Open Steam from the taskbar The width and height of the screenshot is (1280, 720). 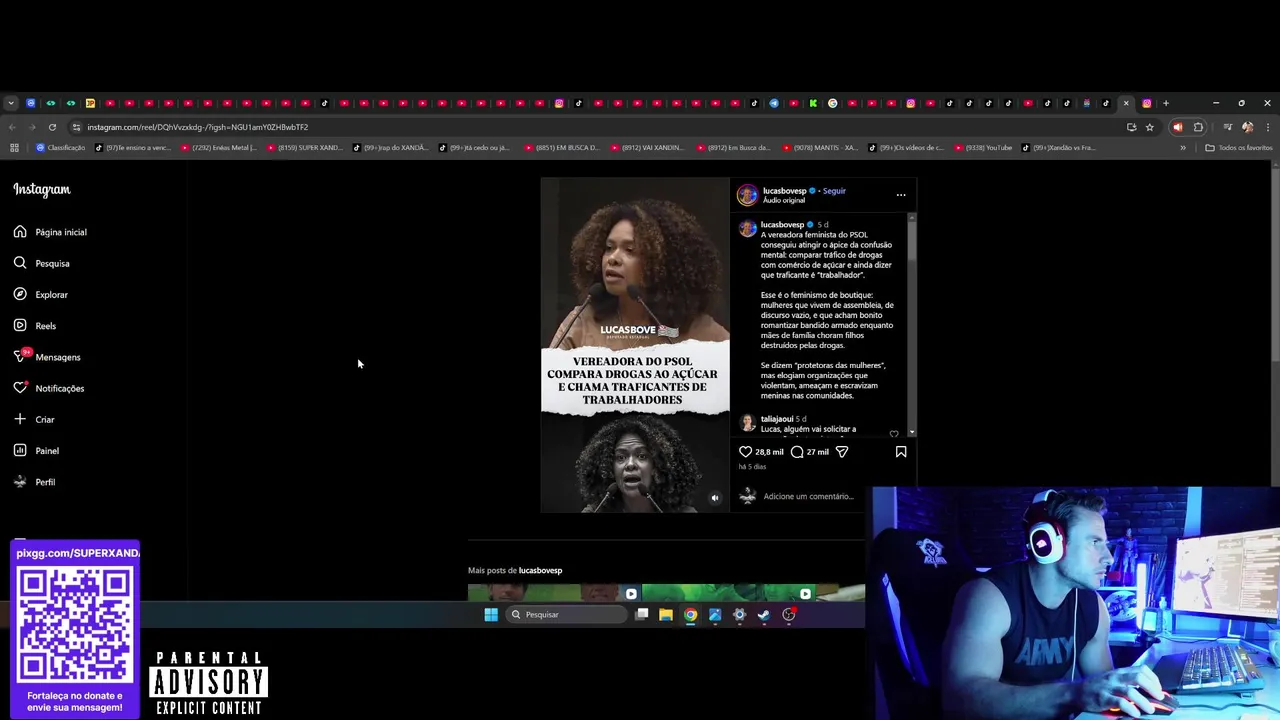[764, 615]
